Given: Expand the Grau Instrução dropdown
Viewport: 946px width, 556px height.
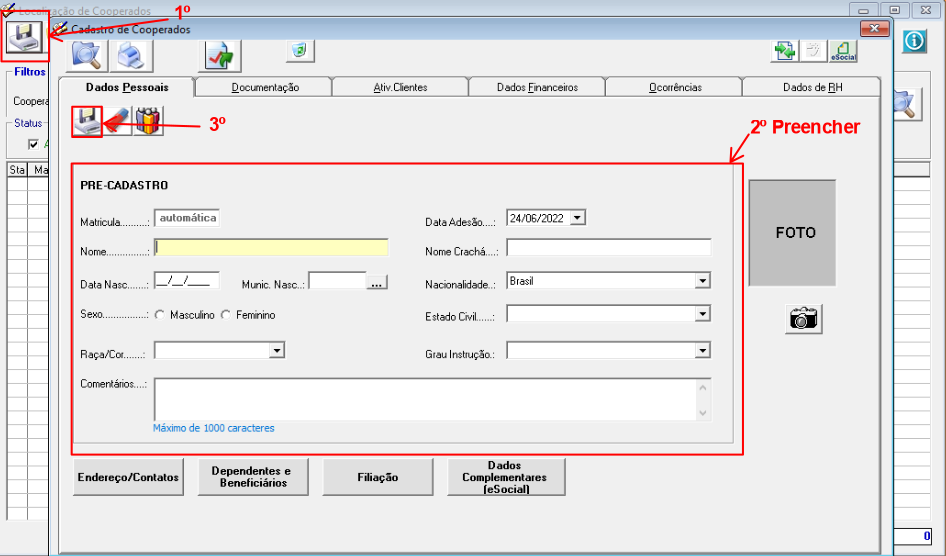Looking at the screenshot, I should 702,350.
